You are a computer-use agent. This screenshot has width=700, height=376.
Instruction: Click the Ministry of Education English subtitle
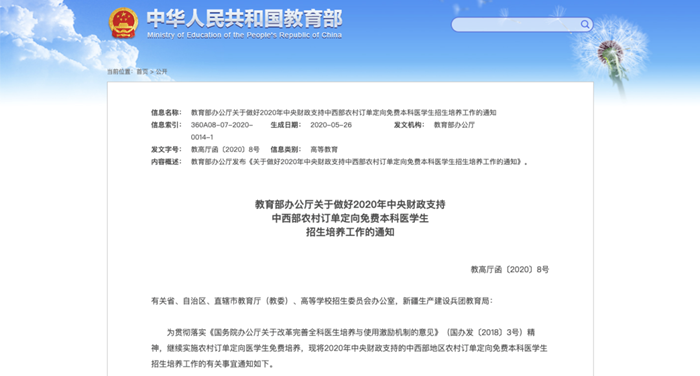245,35
